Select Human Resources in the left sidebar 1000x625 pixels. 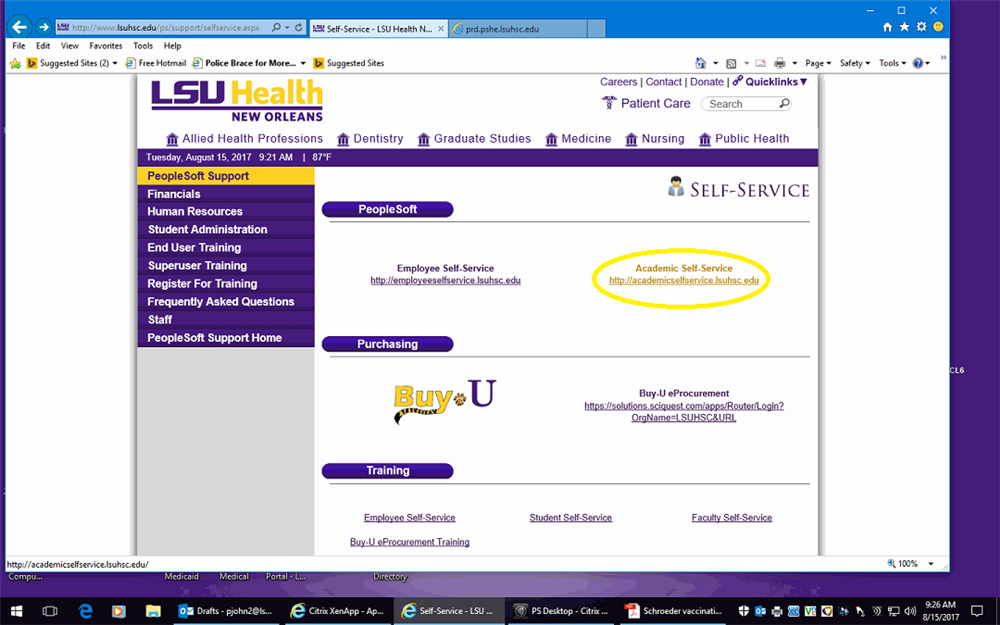pyautogui.click(x=195, y=212)
